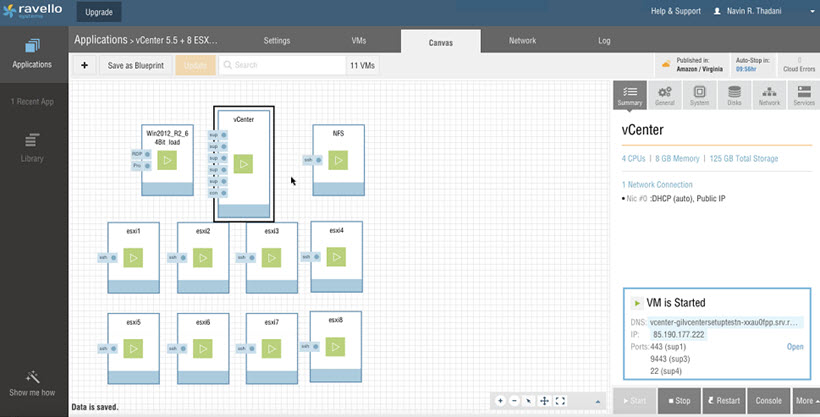Click the RDP service port on Win2012 VM
This screenshot has height=417, width=820.
(x=141, y=154)
